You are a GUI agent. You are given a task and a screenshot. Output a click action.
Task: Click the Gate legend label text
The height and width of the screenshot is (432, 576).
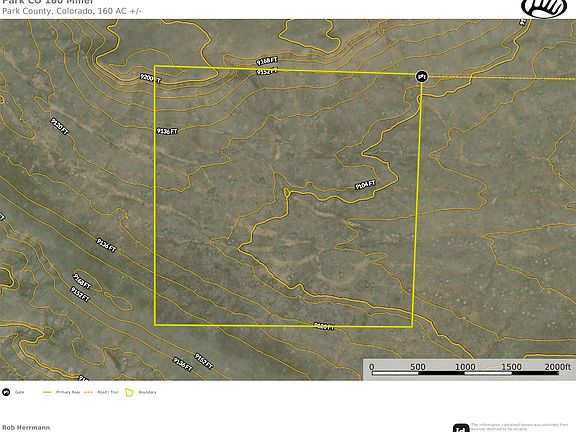pyautogui.click(x=19, y=392)
